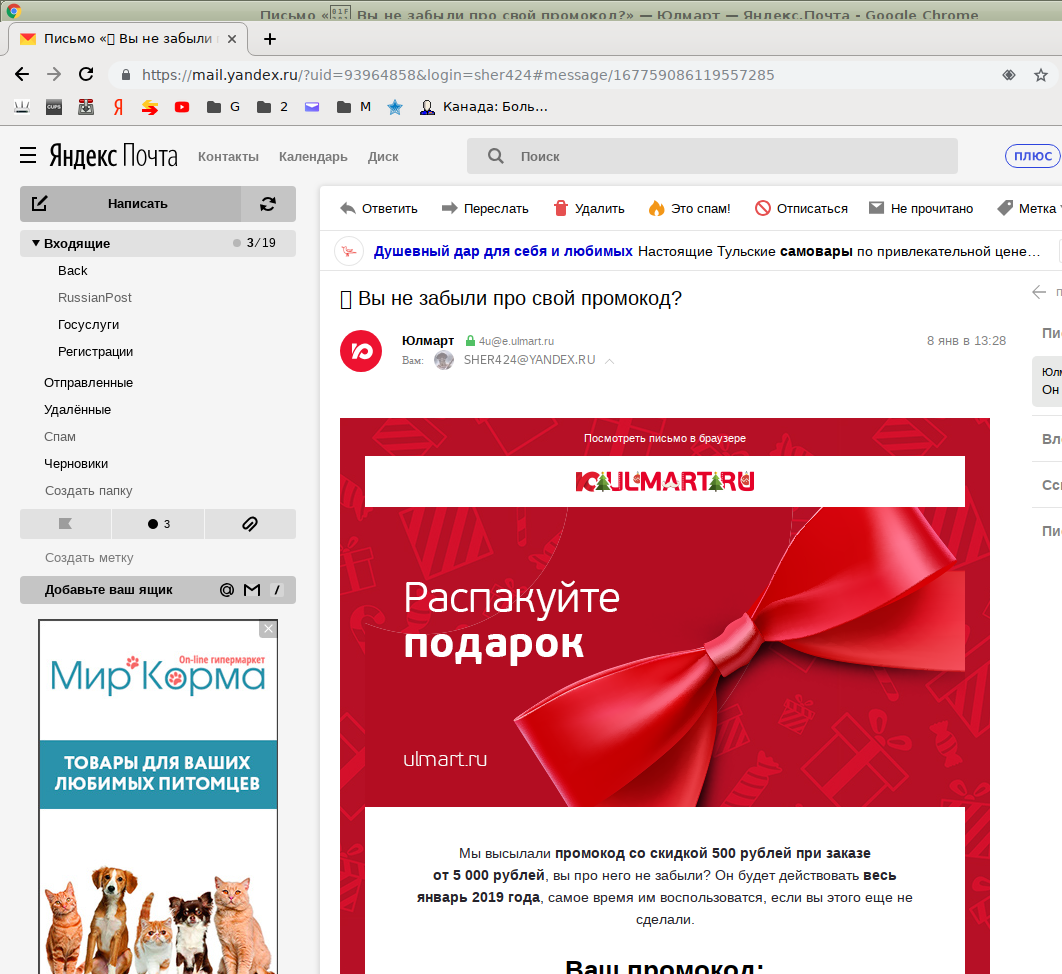
Task: Filter messages with attachments paperclip icon
Action: [x=250, y=524]
